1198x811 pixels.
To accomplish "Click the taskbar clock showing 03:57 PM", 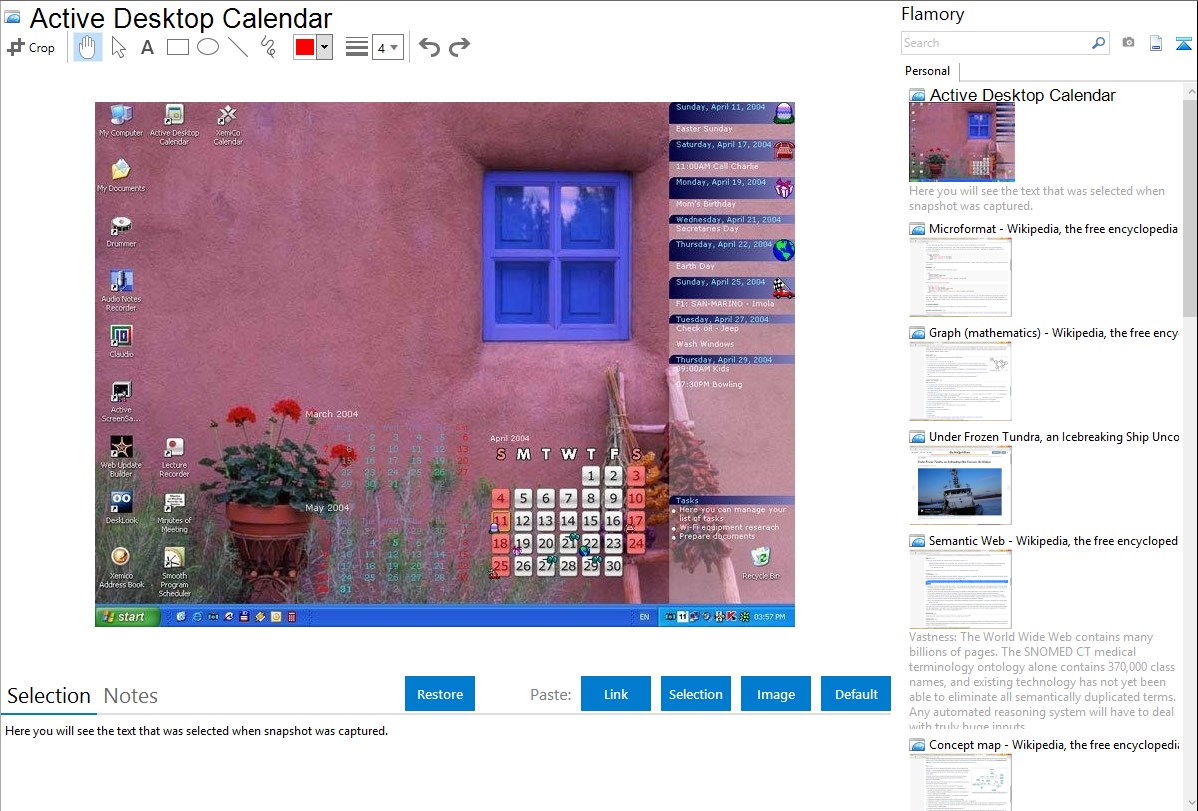I will [769, 617].
